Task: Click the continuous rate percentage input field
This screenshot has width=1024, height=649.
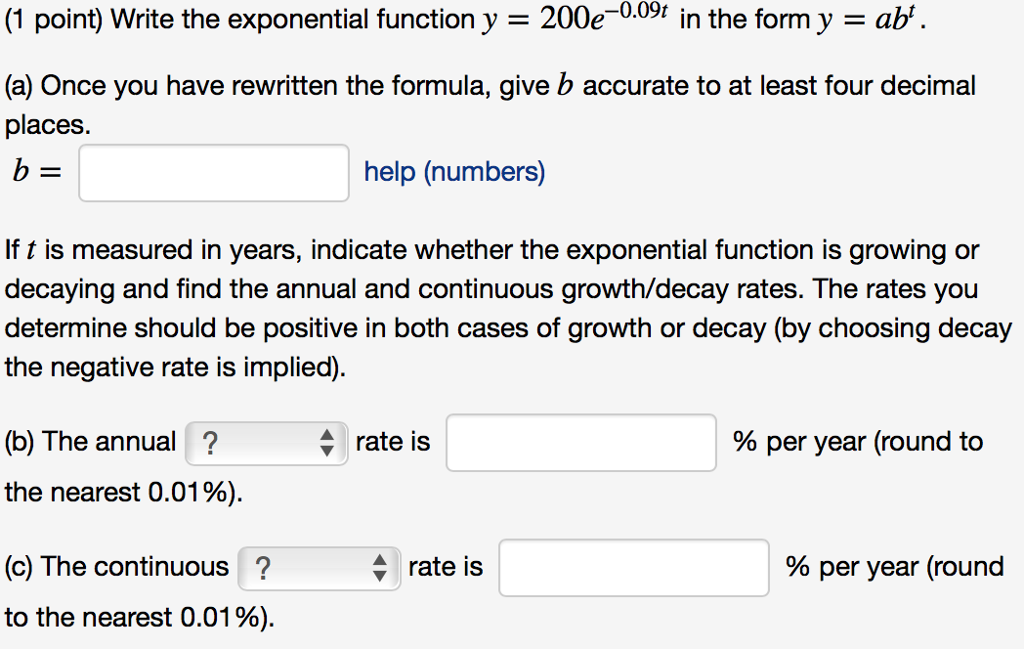Action: pyautogui.click(x=634, y=567)
